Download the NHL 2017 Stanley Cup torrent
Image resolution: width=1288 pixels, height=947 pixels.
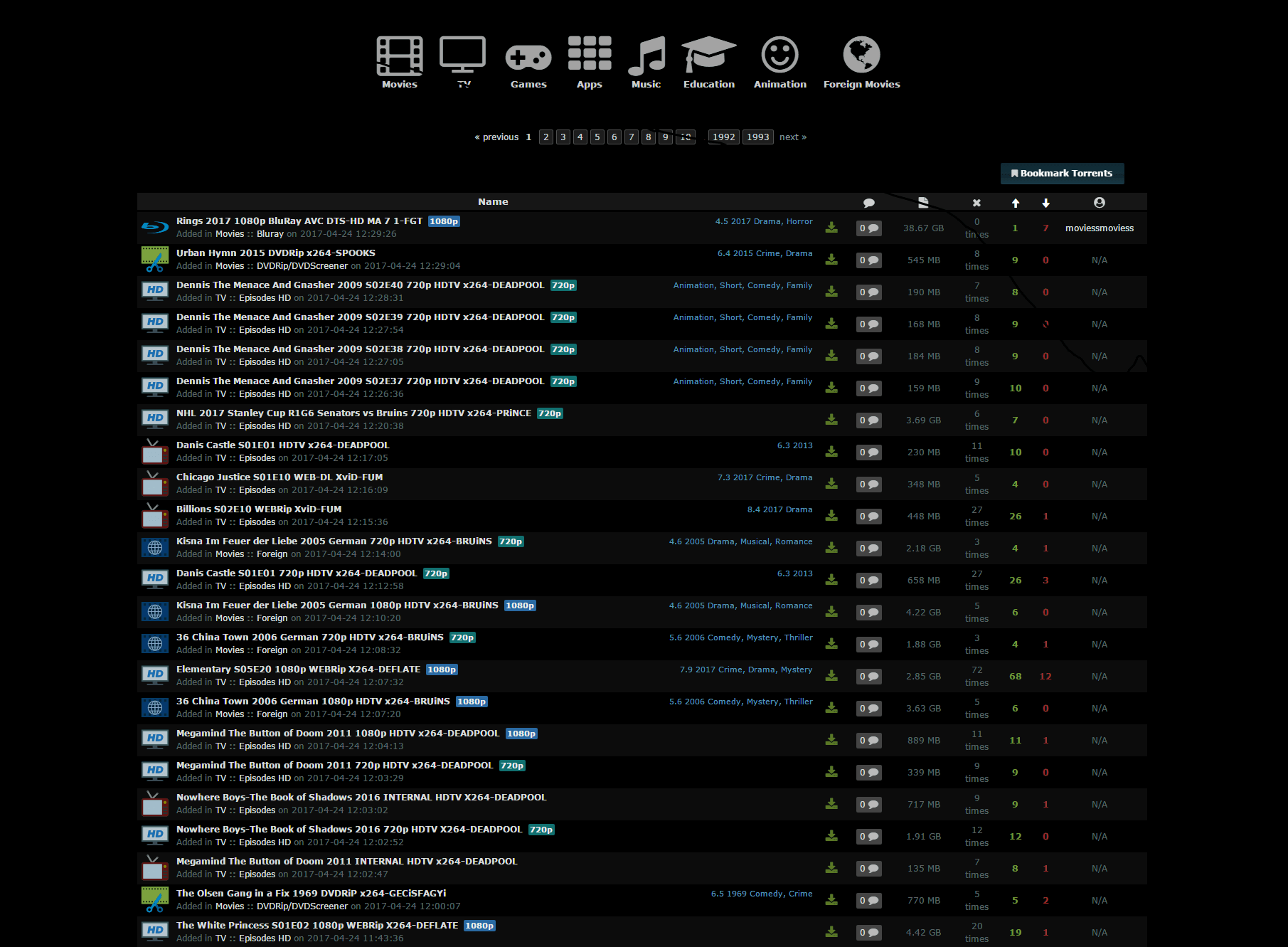click(831, 420)
